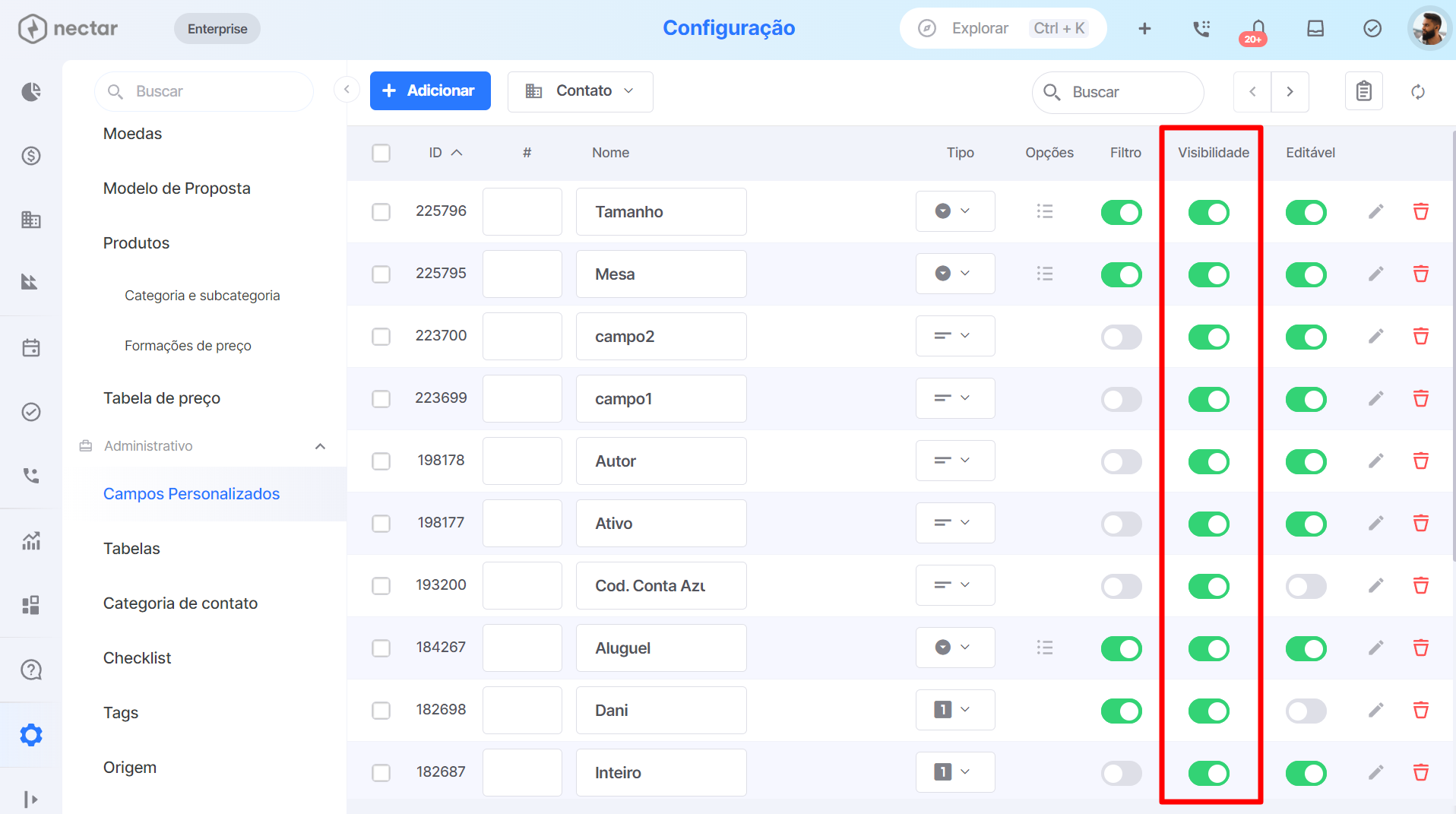The image size is (1456, 814).
Task: Open the user profile avatar
Action: [x=1429, y=28]
